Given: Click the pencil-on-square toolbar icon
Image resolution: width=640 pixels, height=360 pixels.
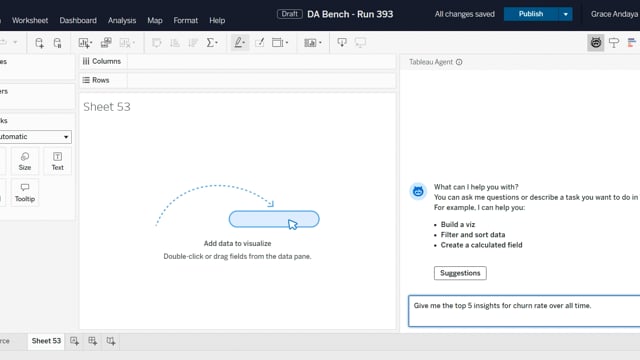Looking at the screenshot, I should (260, 42).
